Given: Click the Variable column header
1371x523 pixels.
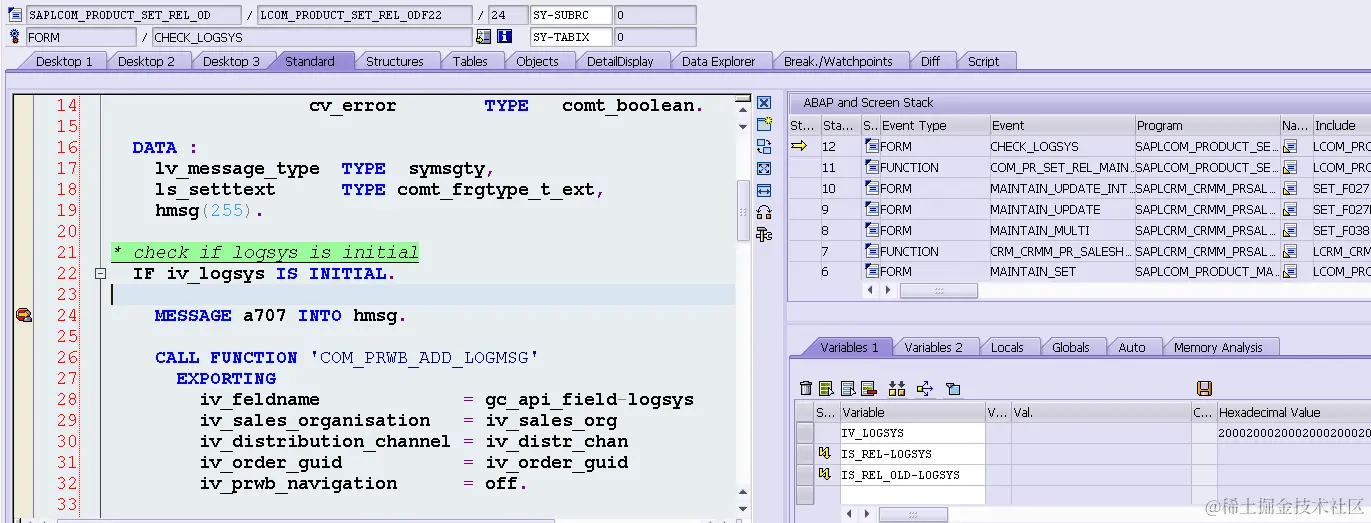Looking at the screenshot, I should [x=912, y=412].
